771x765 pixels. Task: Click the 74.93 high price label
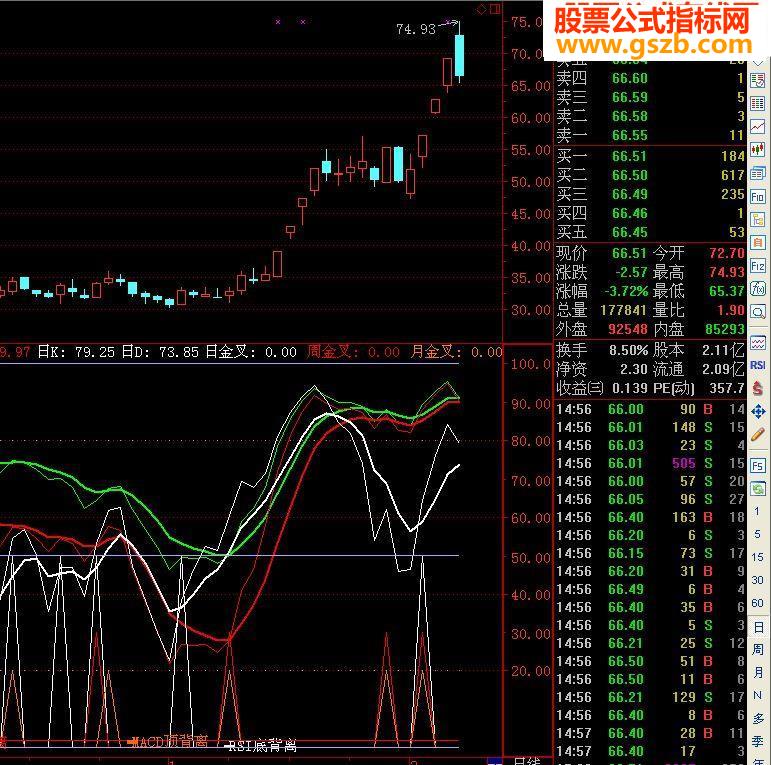coord(416,29)
